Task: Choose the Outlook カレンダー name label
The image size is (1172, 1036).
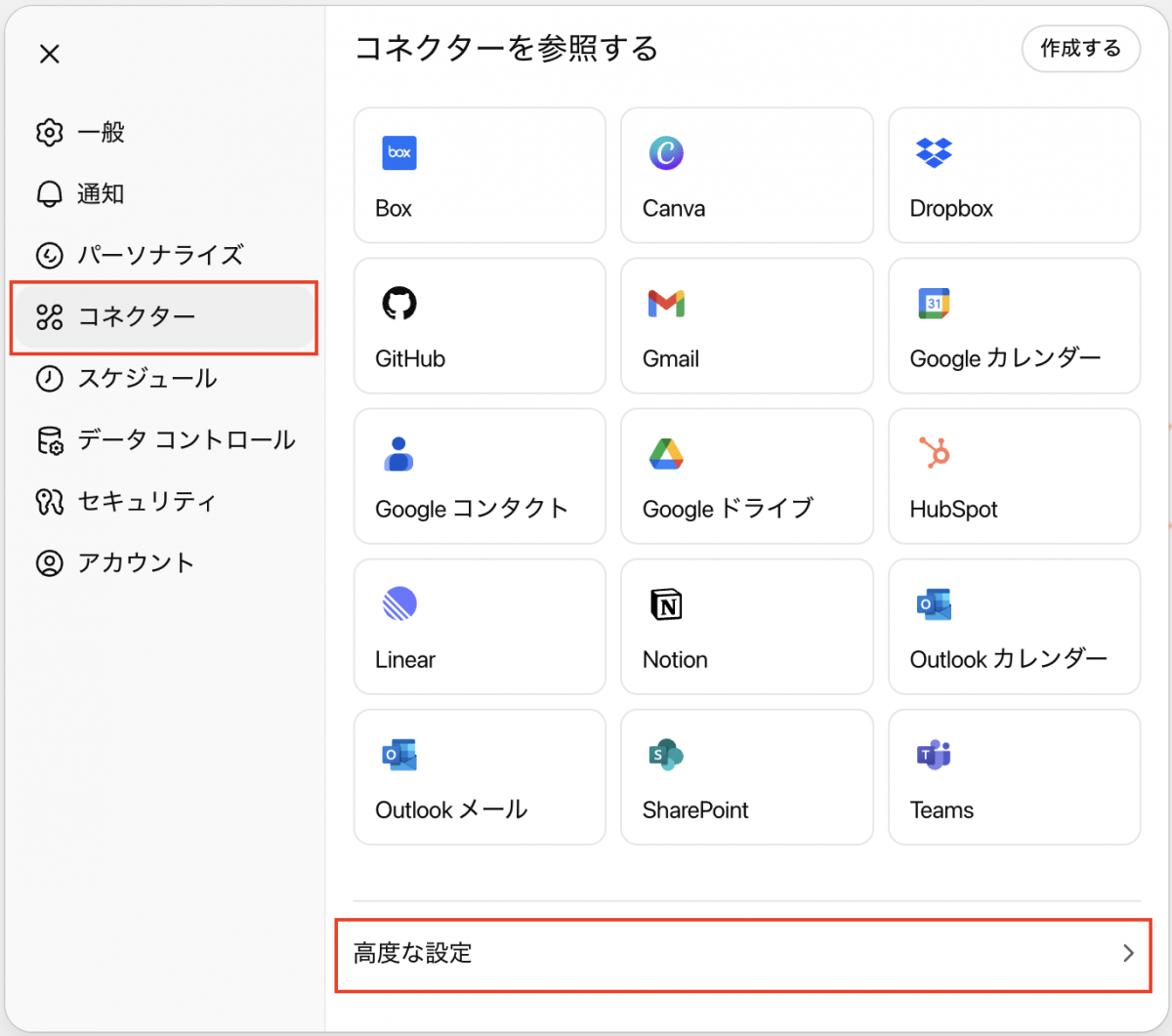Action: pos(1009,660)
